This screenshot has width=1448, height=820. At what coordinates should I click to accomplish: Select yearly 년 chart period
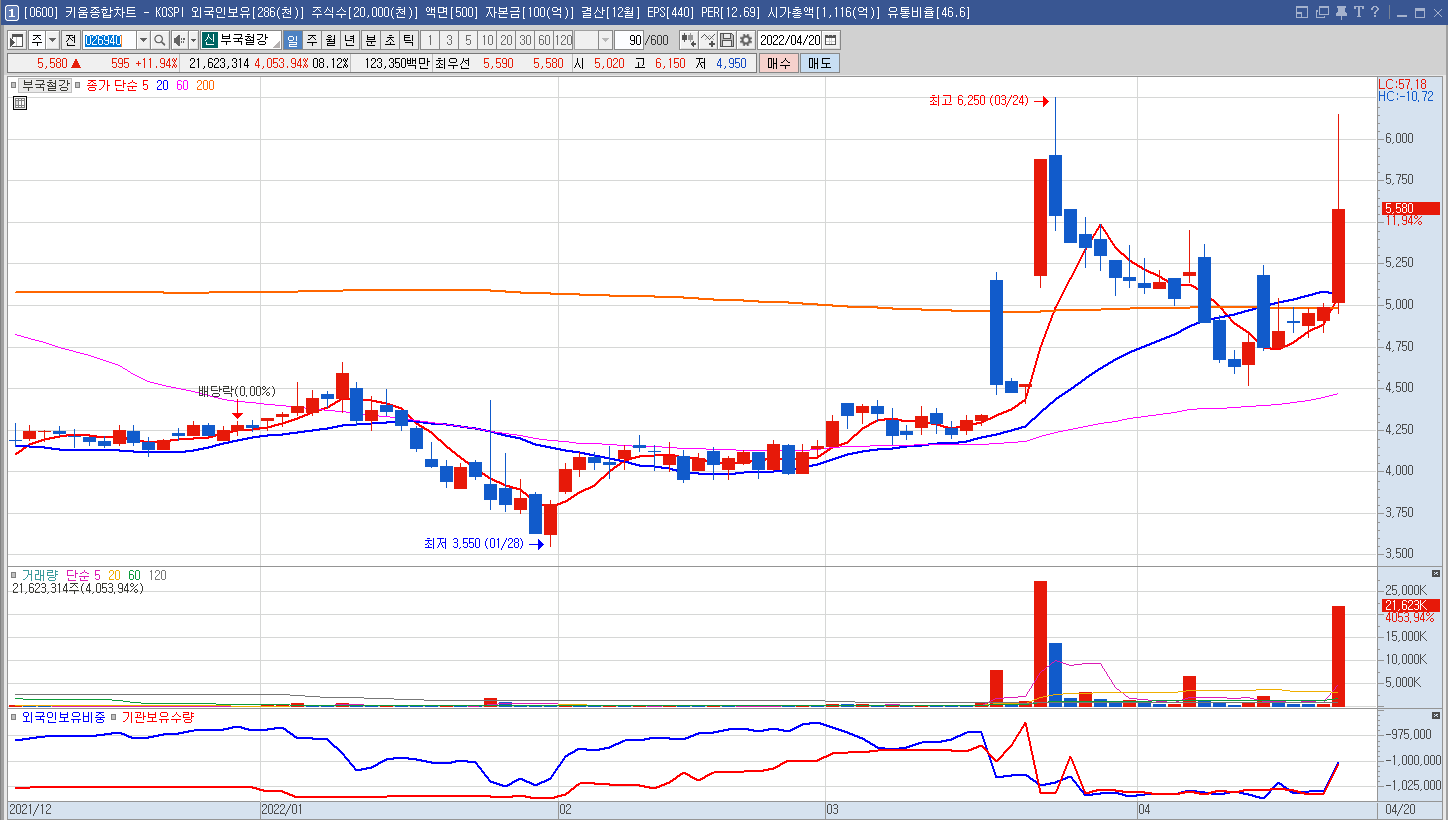[x=349, y=40]
